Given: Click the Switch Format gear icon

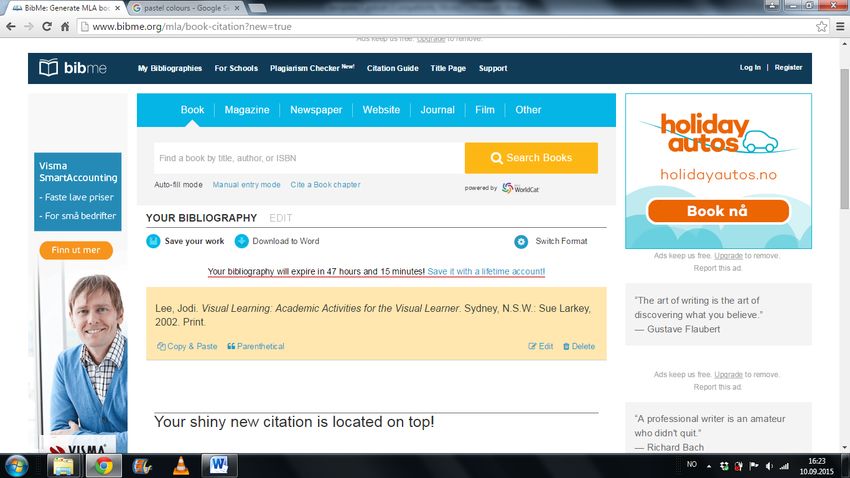Looking at the screenshot, I should 521,241.
